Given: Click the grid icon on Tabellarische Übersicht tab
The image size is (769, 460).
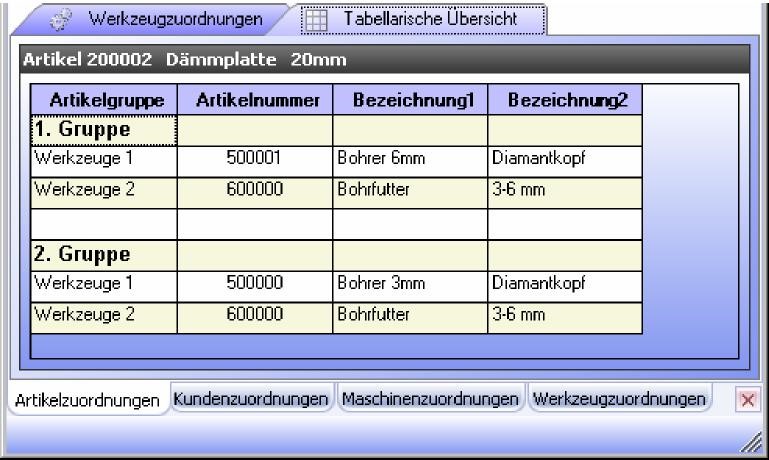Looking at the screenshot, I should click(x=316, y=21).
